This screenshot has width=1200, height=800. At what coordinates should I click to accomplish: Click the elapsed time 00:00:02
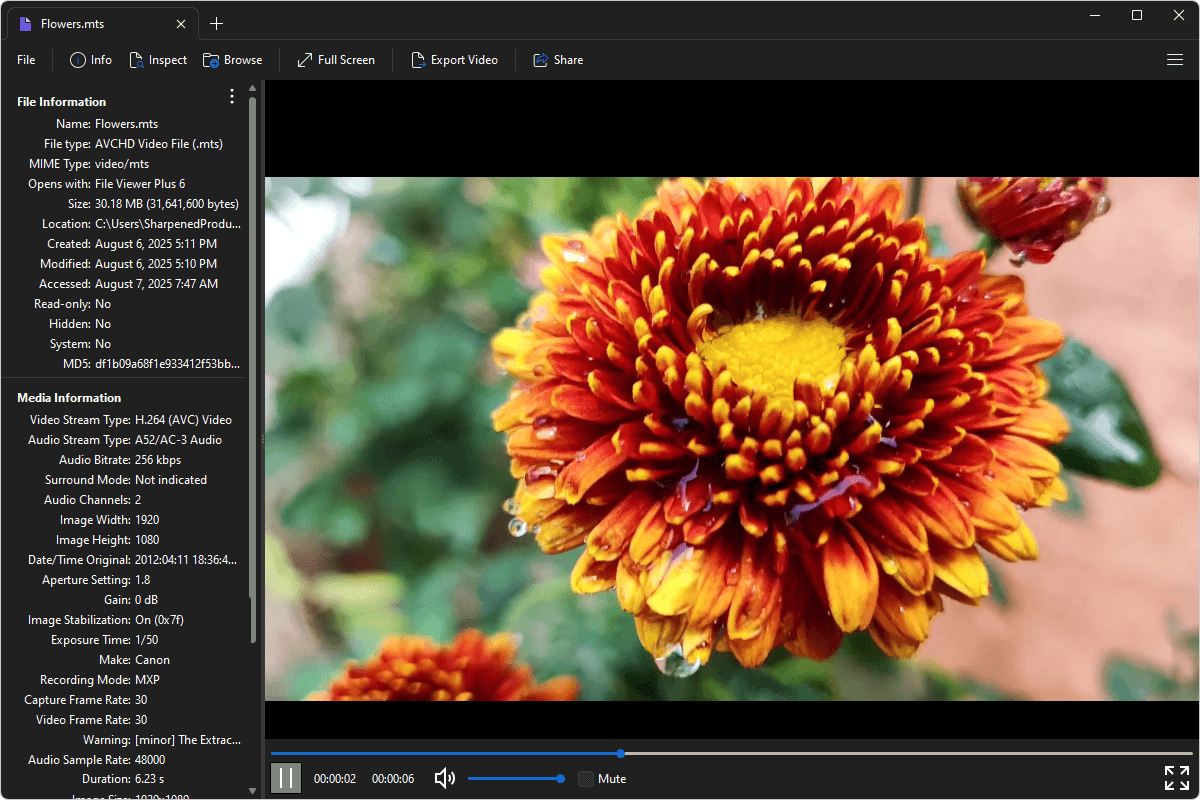click(335, 779)
